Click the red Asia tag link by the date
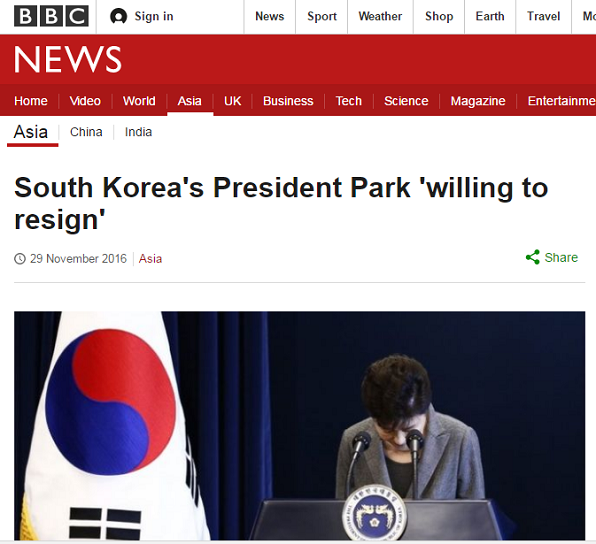 click(x=150, y=259)
